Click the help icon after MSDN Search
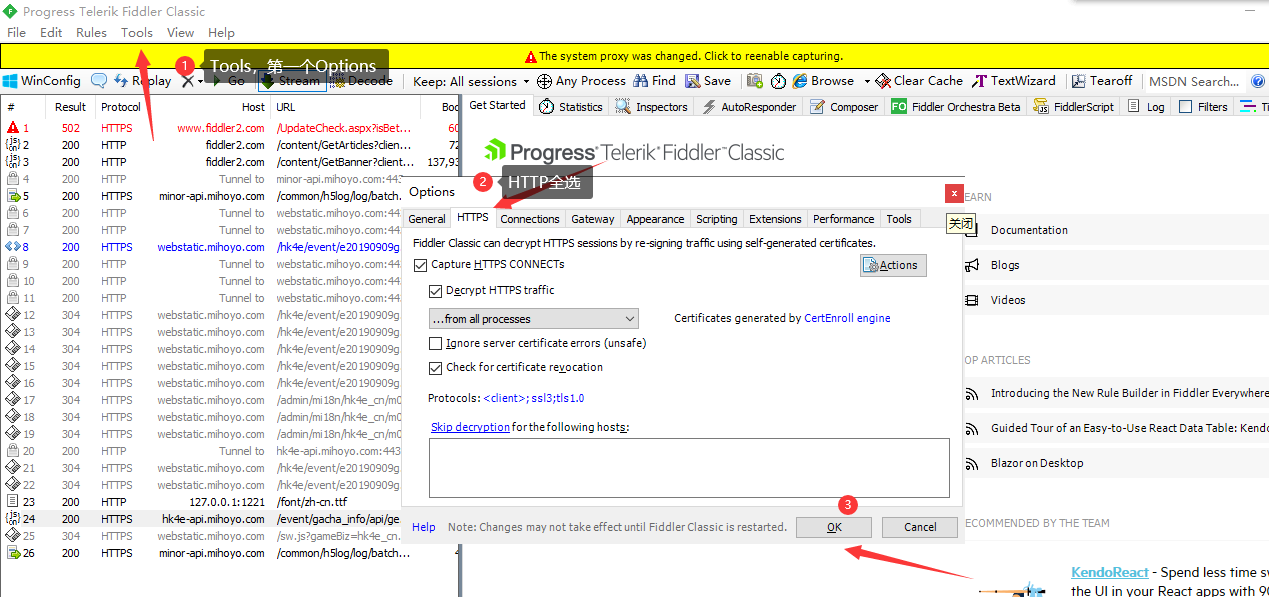Image resolution: width=1269 pixels, height=597 pixels. (x=1258, y=81)
